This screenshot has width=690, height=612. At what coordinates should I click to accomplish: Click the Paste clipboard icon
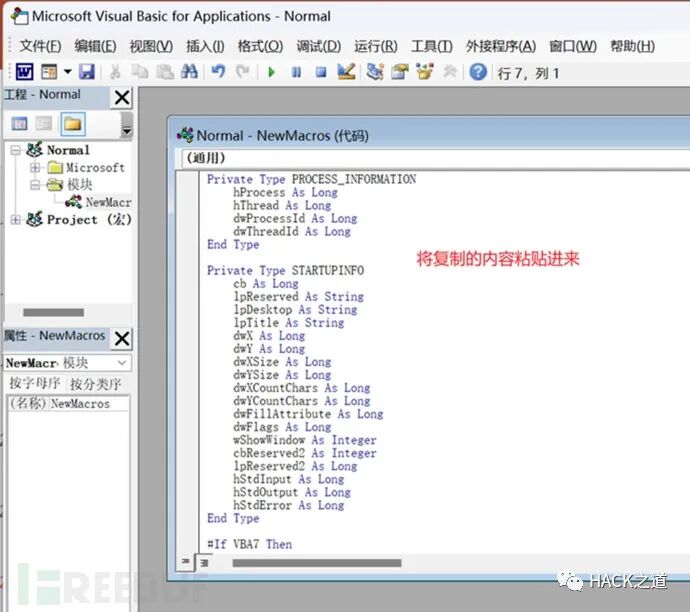tap(165, 72)
